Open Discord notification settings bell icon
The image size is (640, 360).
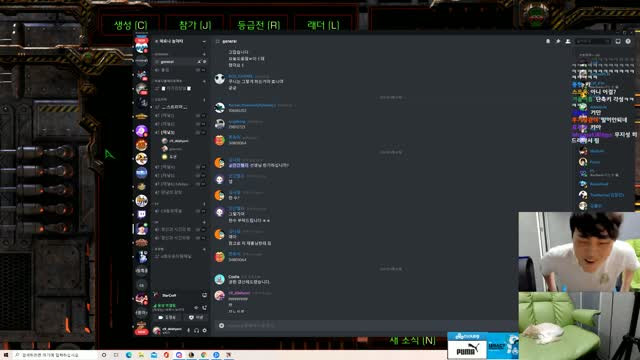548,41
